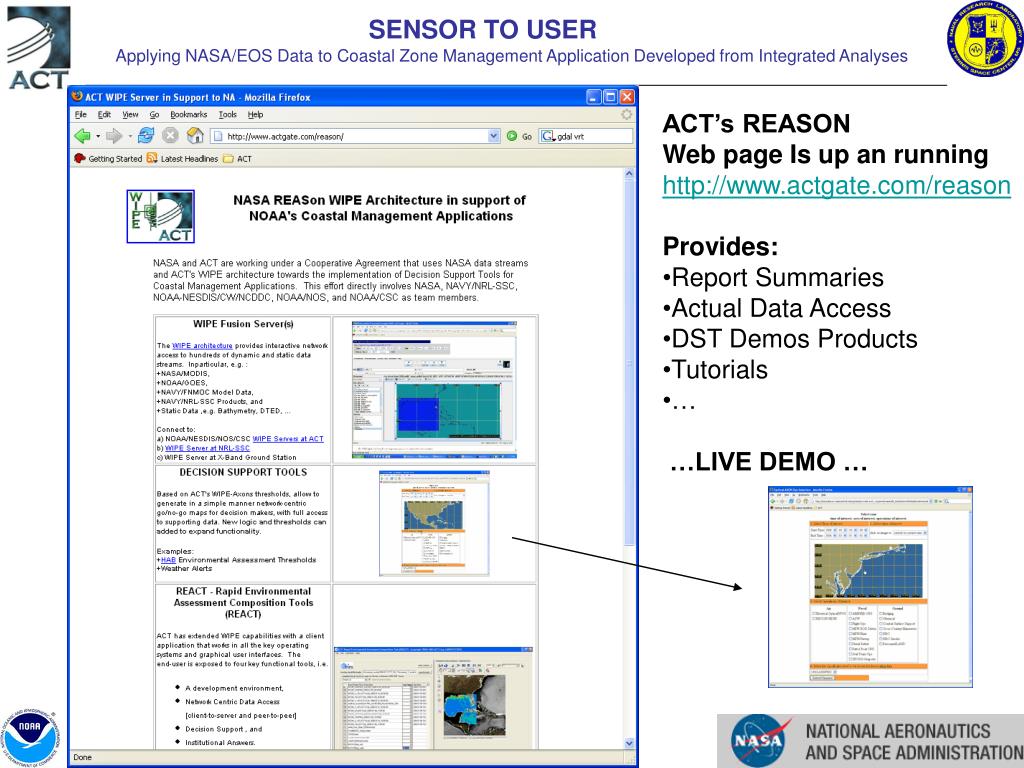This screenshot has height=768, width=1024.
Task: Click the NASA logo in the footer
Action: 760,740
